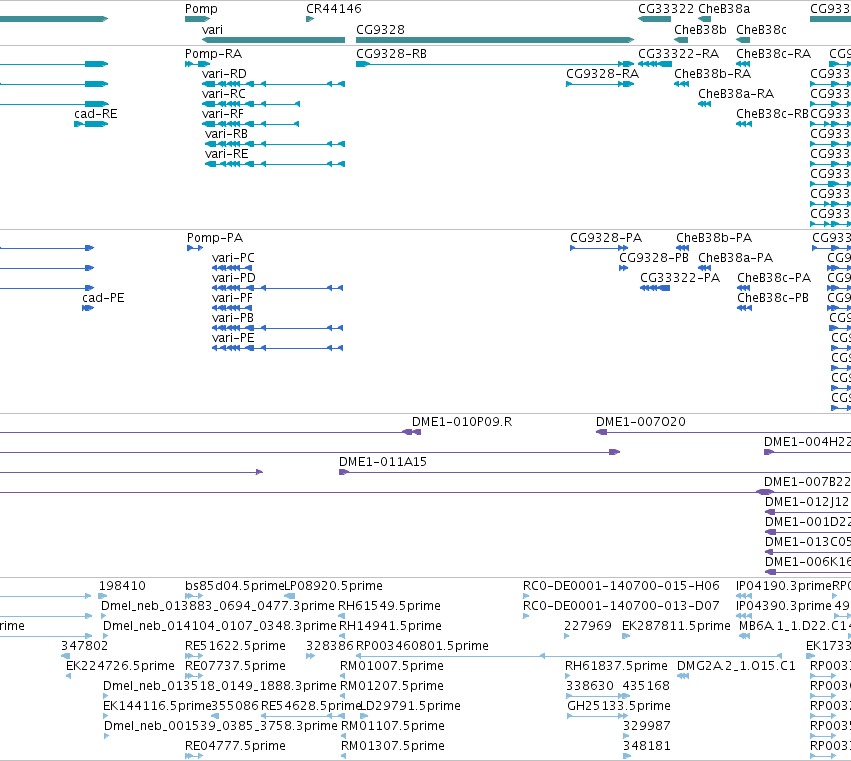Image resolution: width=851 pixels, height=761 pixels.
Task: Select the cad-RE transcript label
Action: point(96,114)
